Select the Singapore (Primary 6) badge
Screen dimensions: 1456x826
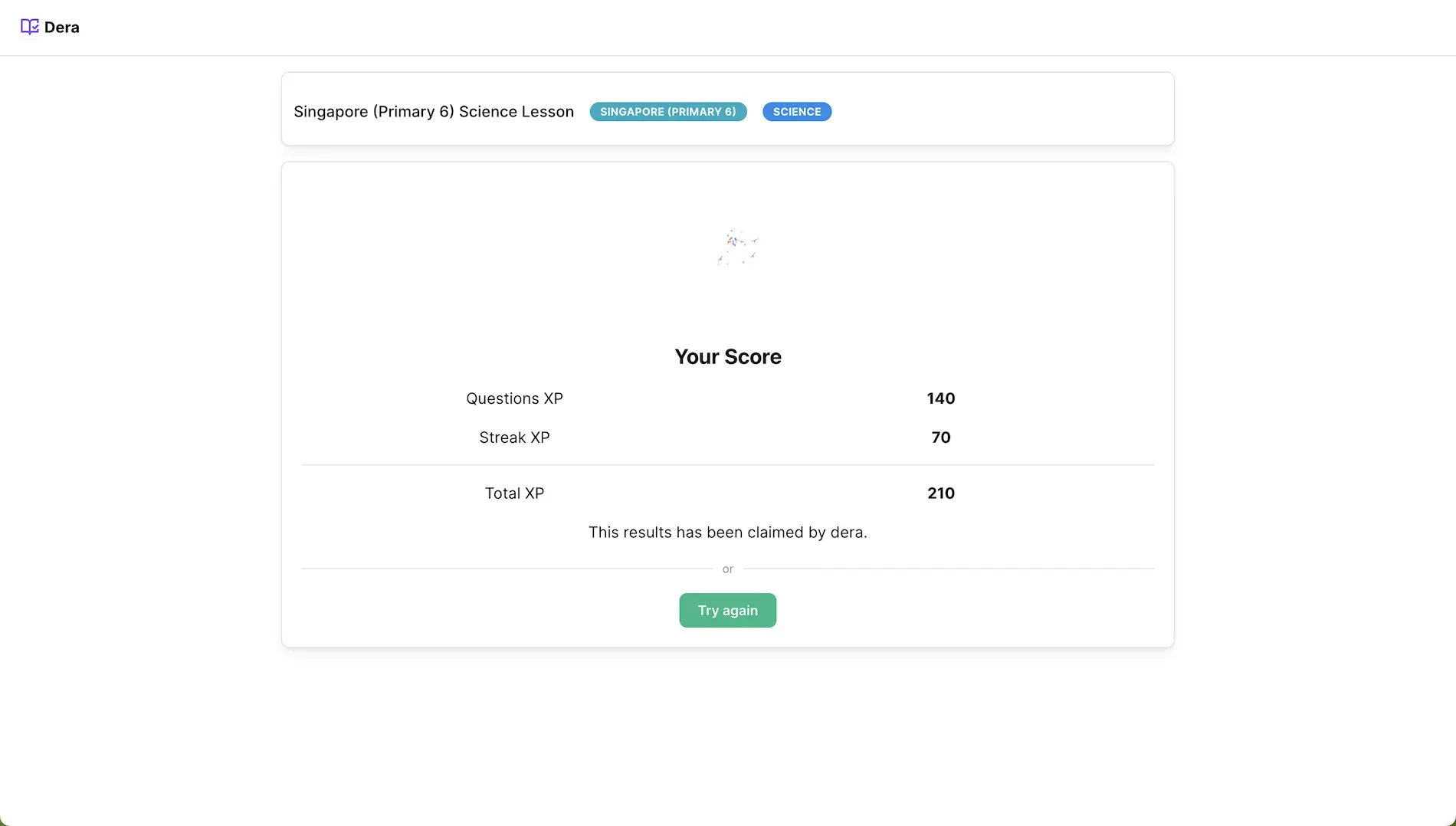click(x=667, y=112)
